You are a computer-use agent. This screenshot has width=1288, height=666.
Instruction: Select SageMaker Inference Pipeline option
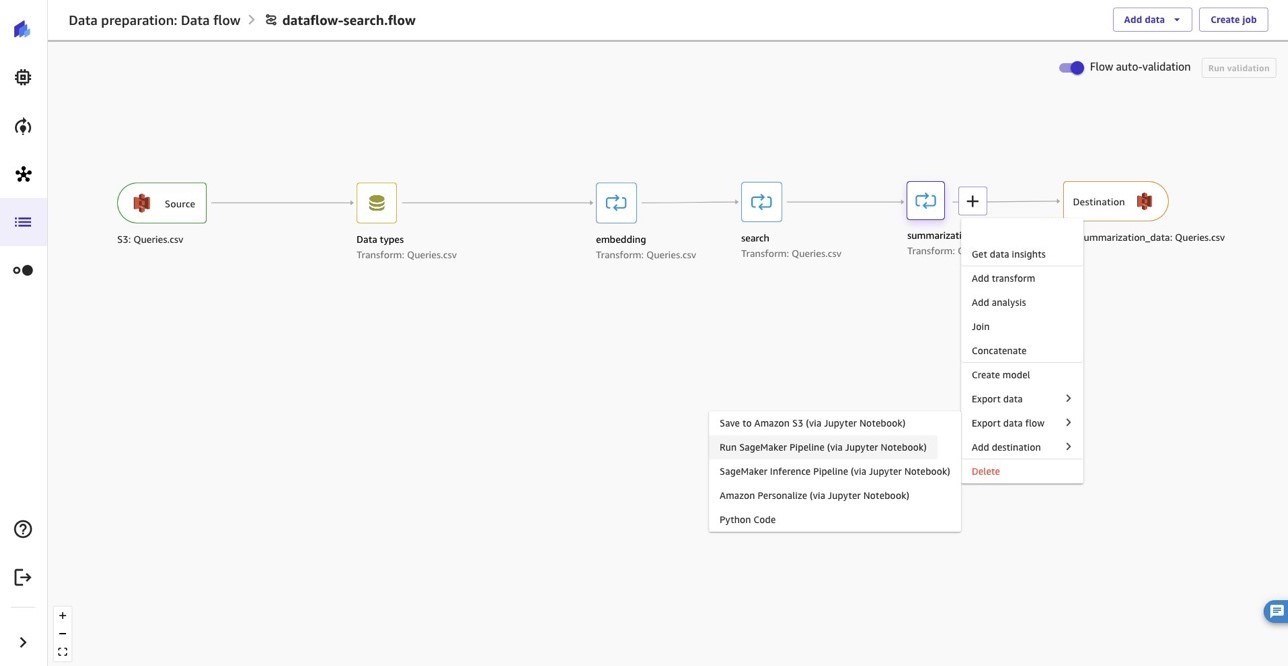[835, 471]
